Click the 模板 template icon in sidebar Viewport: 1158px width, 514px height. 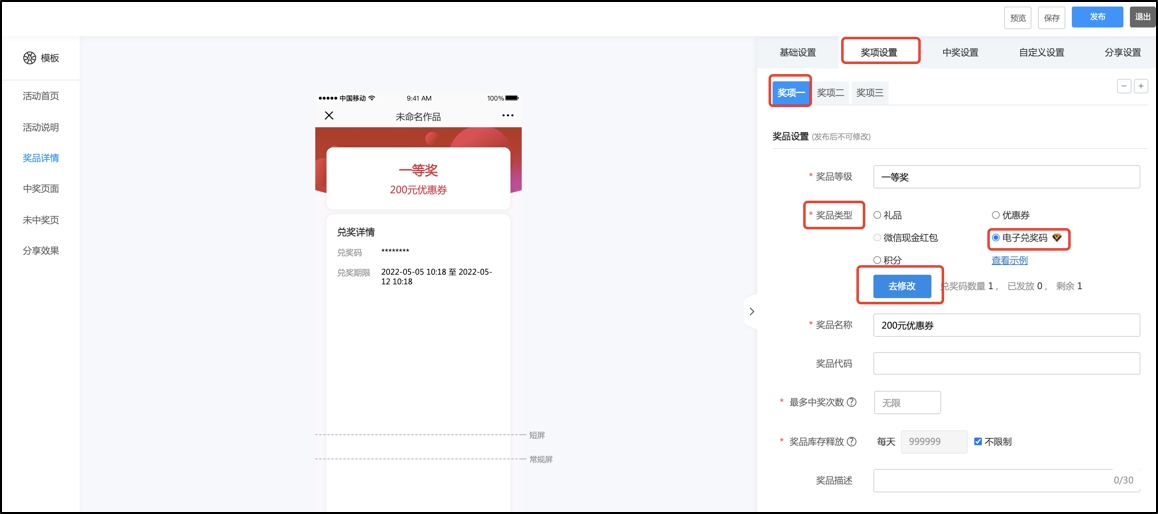pyautogui.click(x=30, y=58)
